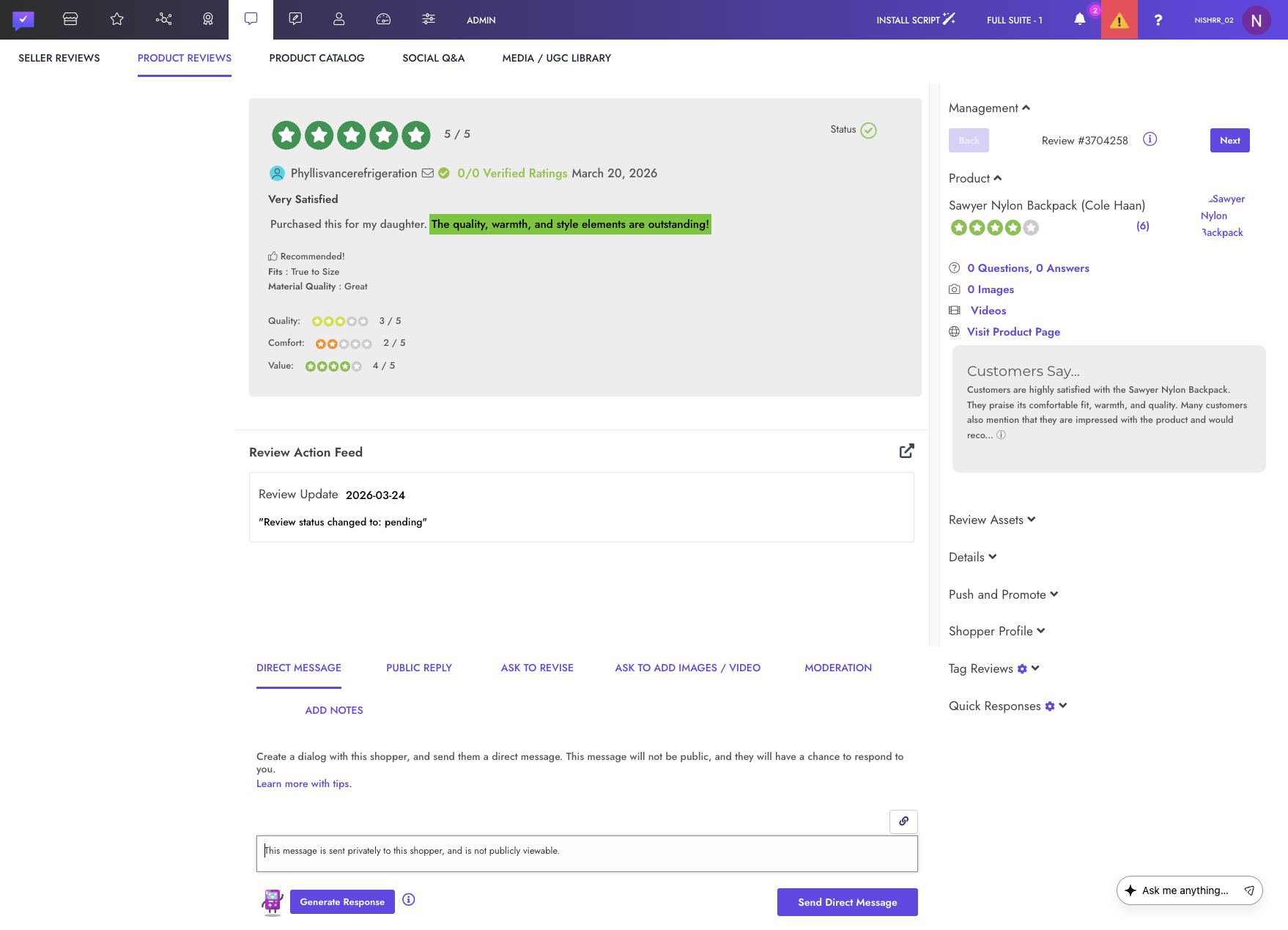Click the envelope icon next to reviewer name
1288x930 pixels.
[x=428, y=173]
